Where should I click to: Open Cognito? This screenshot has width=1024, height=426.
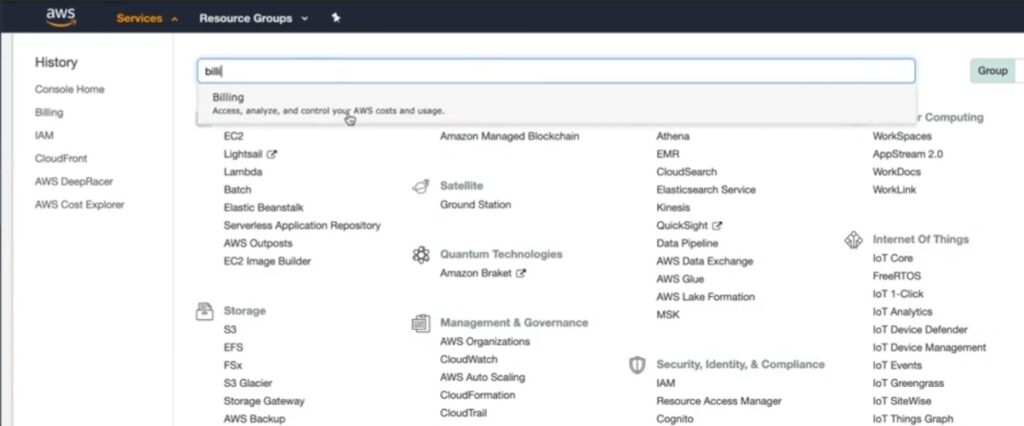tap(675, 419)
